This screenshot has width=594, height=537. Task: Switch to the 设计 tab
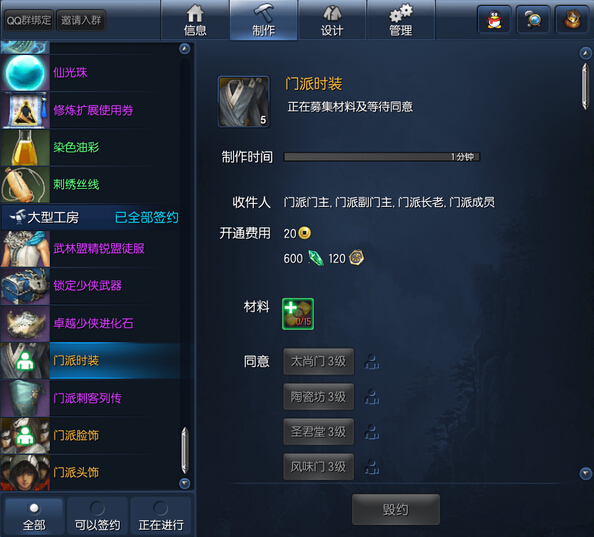(x=332, y=20)
